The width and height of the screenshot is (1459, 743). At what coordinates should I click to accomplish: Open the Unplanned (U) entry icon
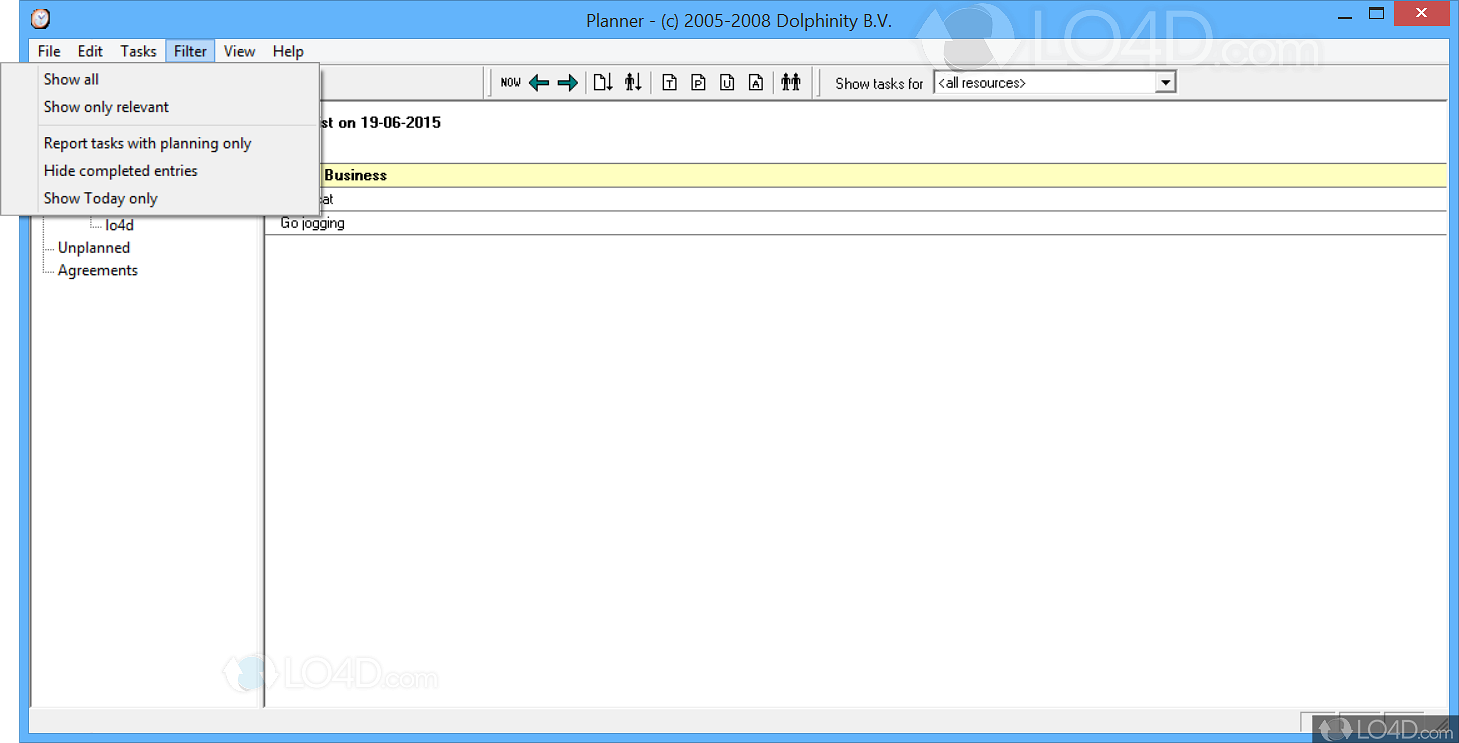pos(727,82)
